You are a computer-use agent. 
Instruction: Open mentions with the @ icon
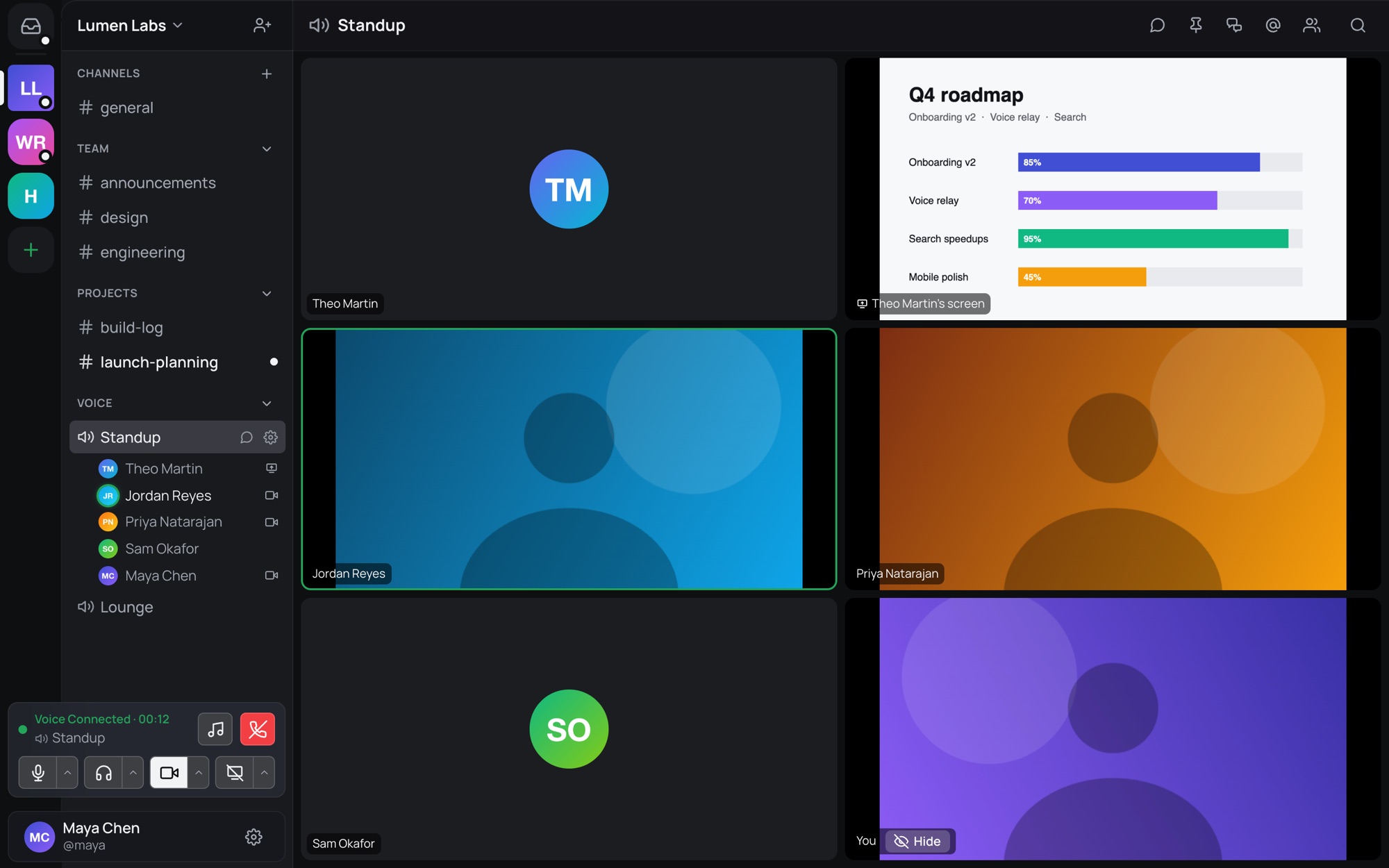pyautogui.click(x=1273, y=26)
